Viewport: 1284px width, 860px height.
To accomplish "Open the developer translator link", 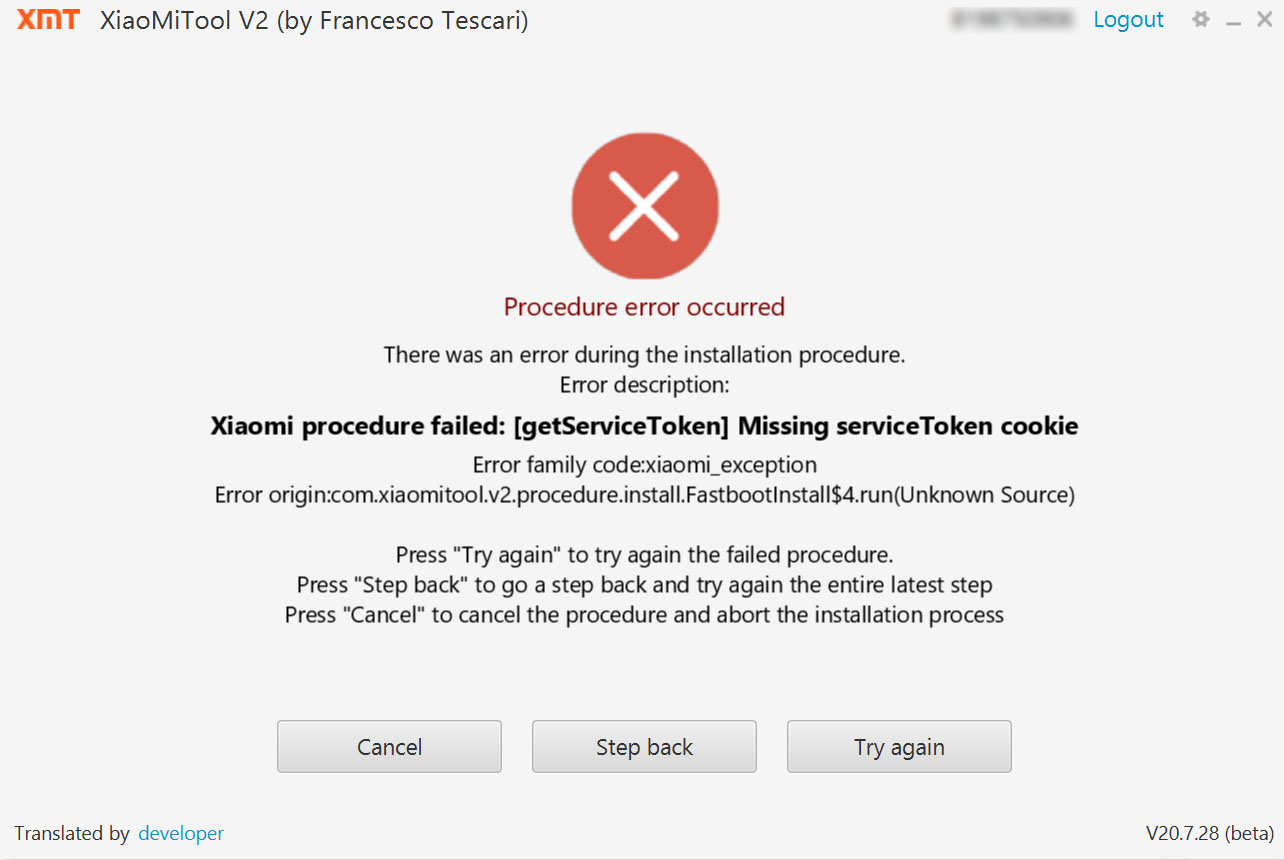I will point(181,833).
